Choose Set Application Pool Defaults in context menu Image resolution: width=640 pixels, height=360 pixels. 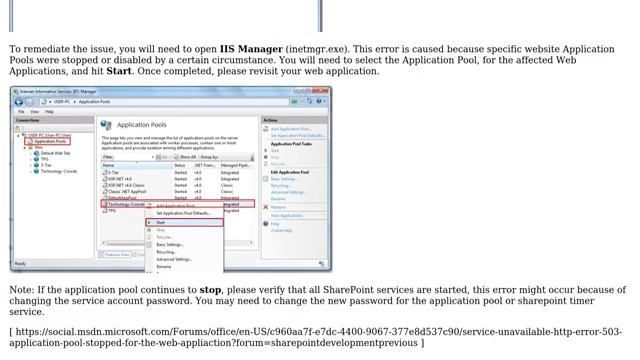[184, 213]
